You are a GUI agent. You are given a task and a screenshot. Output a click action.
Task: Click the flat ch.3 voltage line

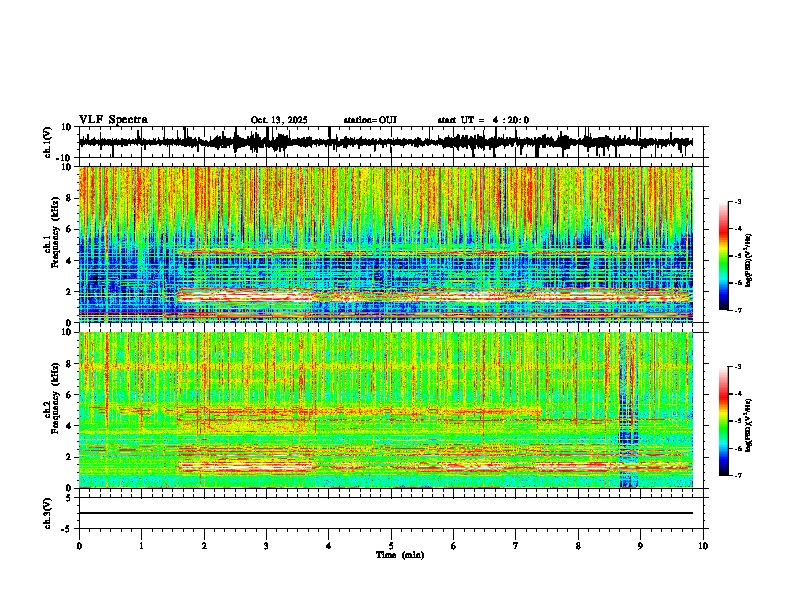[385, 513]
